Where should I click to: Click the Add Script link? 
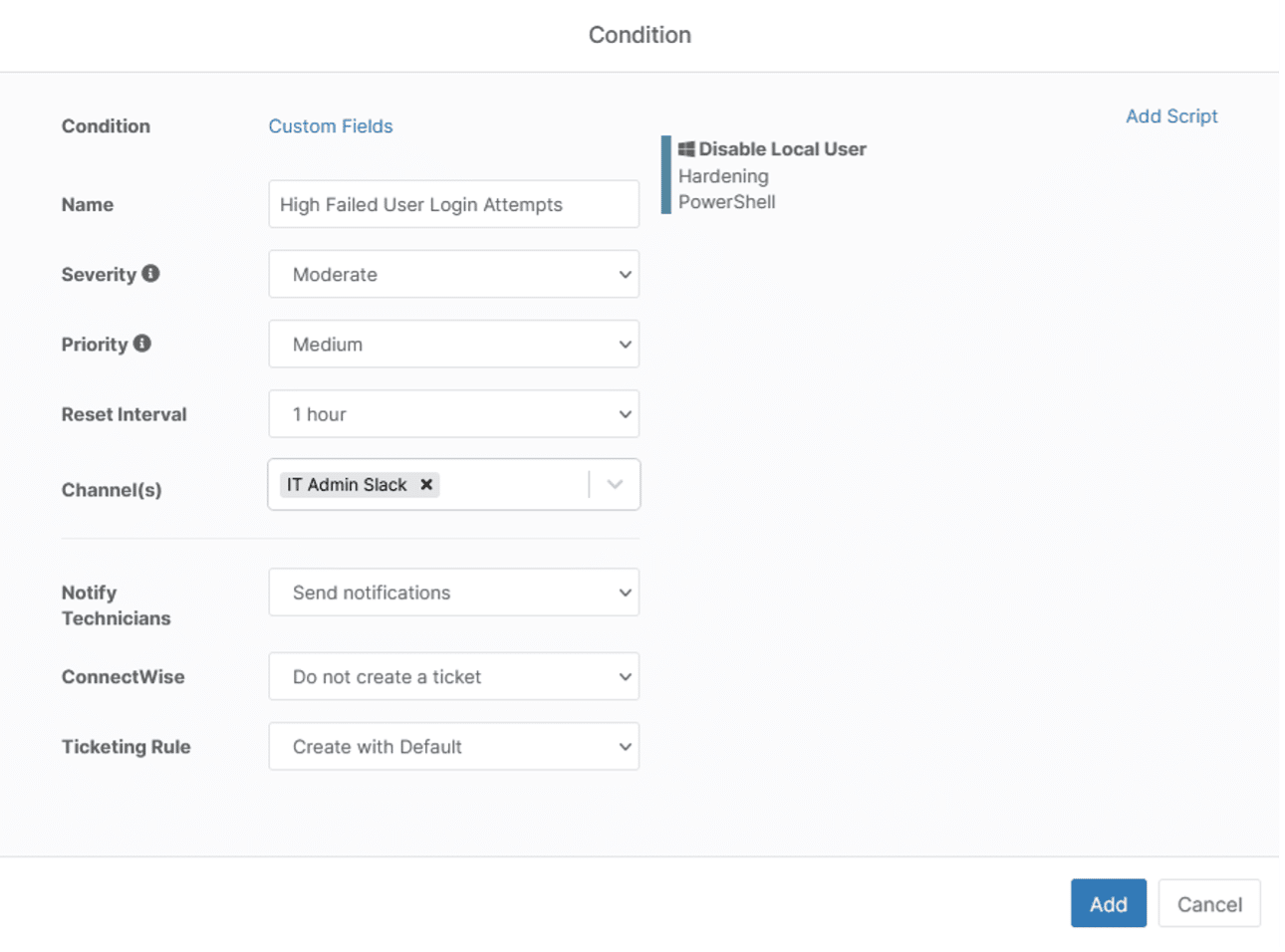pyautogui.click(x=1171, y=116)
